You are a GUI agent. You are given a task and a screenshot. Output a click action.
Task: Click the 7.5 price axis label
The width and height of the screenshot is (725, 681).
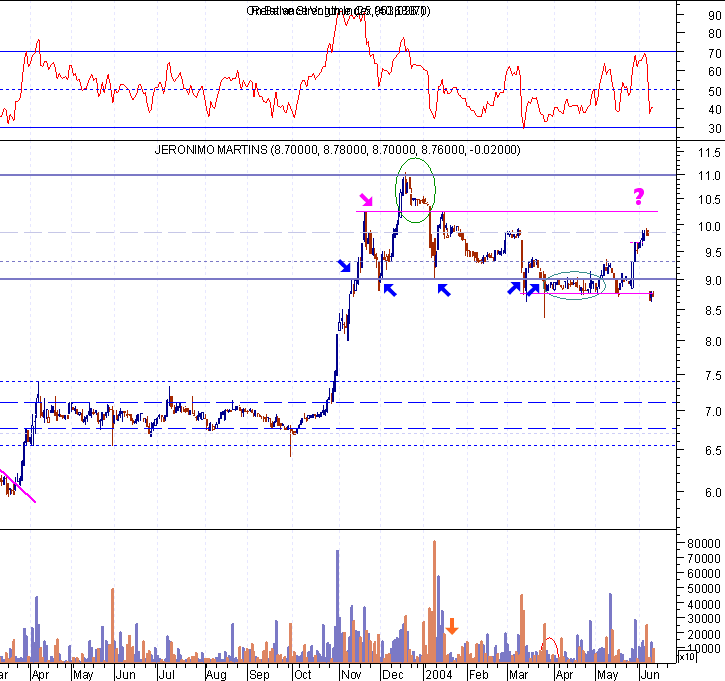tap(713, 375)
